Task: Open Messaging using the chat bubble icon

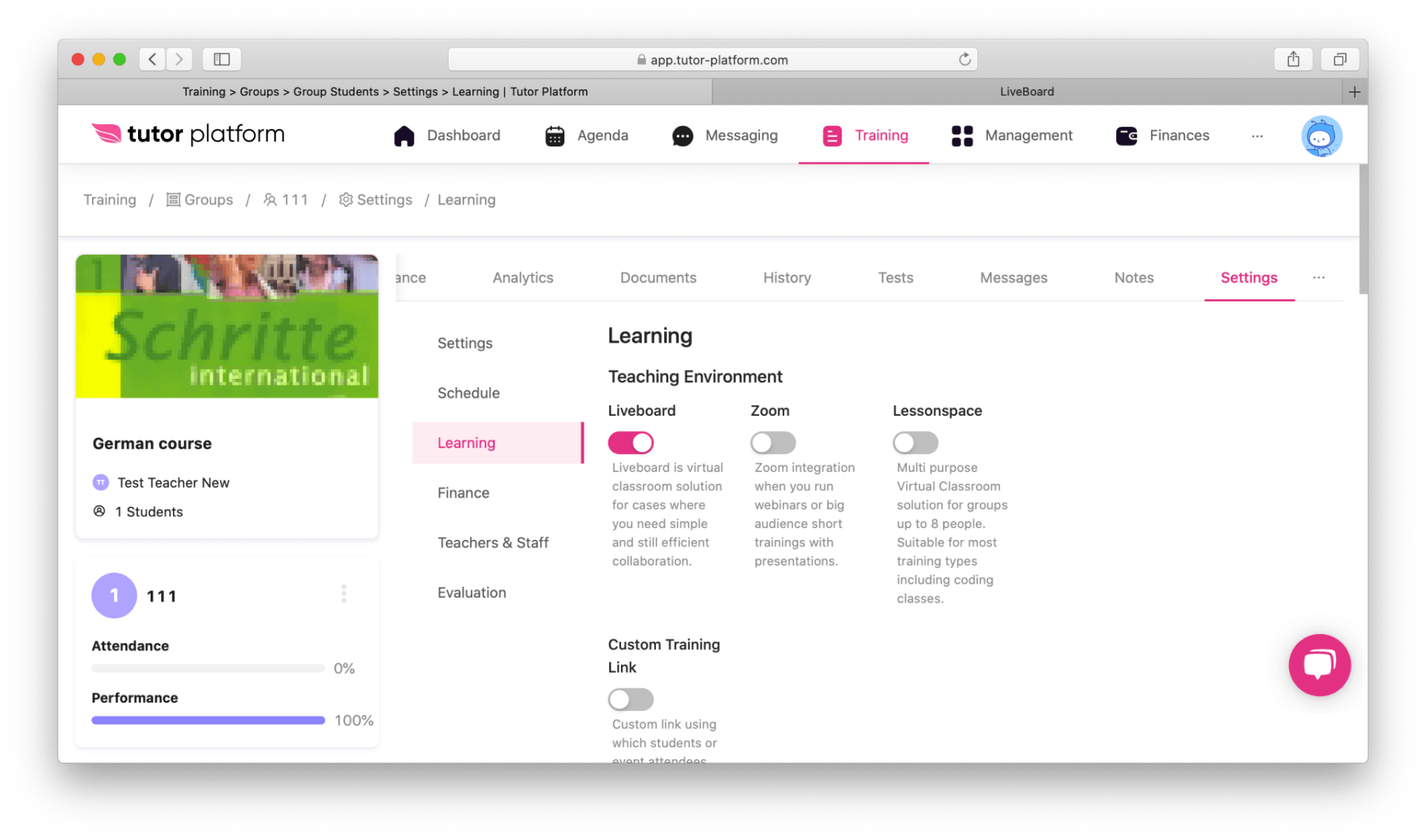Action: (x=682, y=135)
